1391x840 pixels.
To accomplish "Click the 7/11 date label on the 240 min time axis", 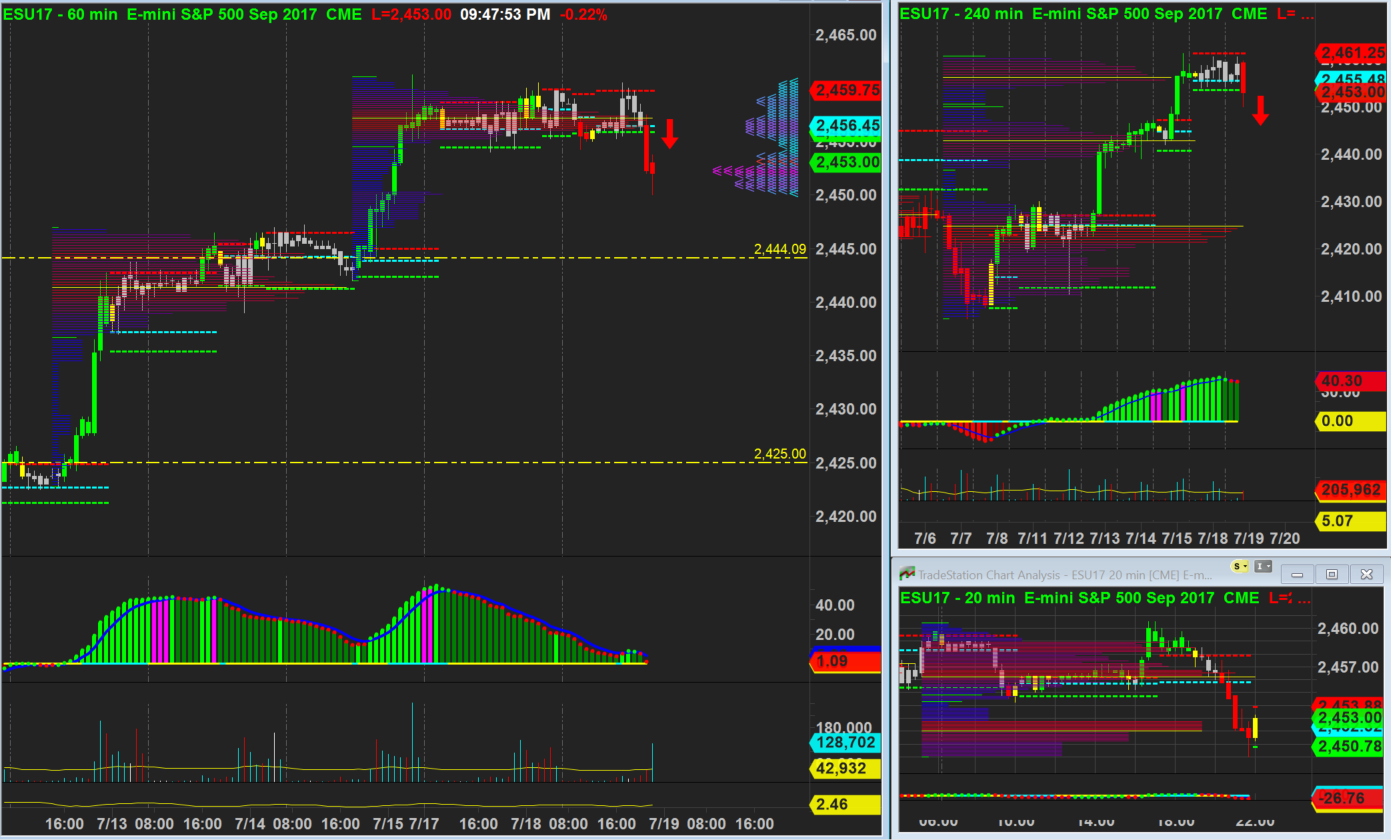I will [x=1033, y=538].
